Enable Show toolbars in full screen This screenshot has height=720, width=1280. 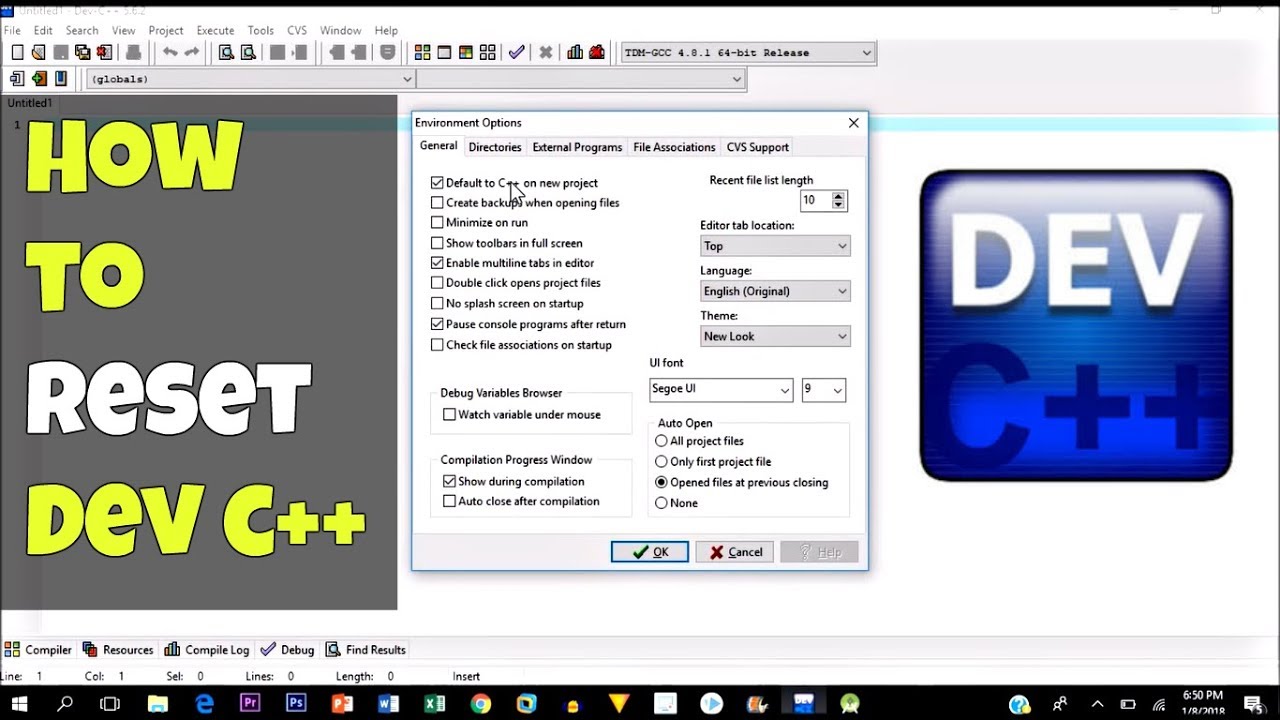(x=437, y=243)
